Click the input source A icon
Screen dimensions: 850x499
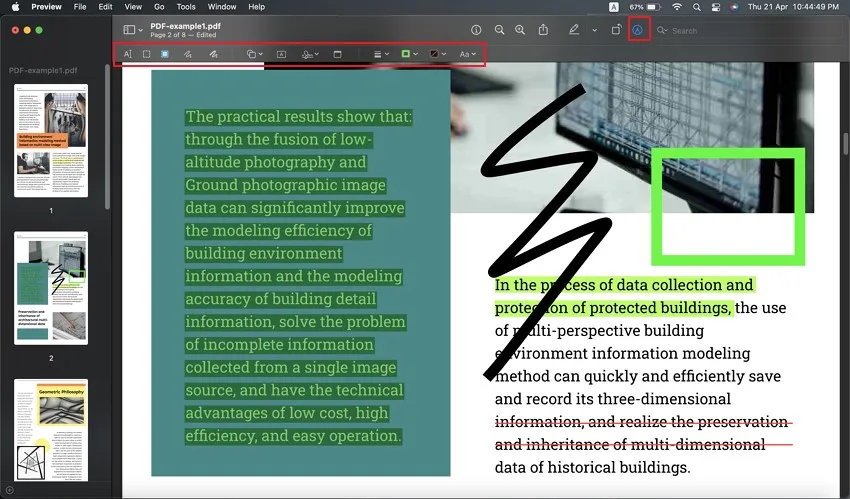pyautogui.click(x=614, y=7)
